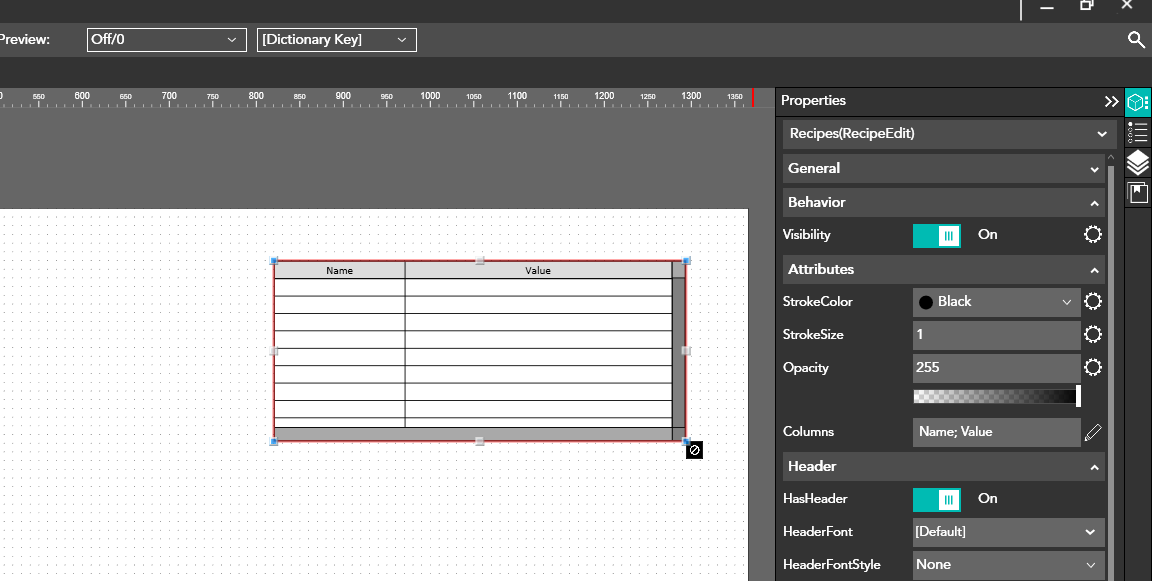Toggle the HasHeader switch
This screenshot has width=1152, height=581.
click(937, 499)
